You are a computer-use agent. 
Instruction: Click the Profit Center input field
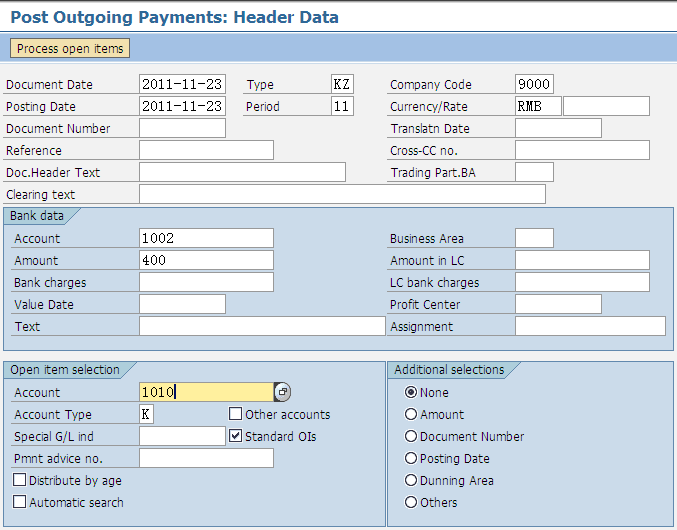[558, 304]
